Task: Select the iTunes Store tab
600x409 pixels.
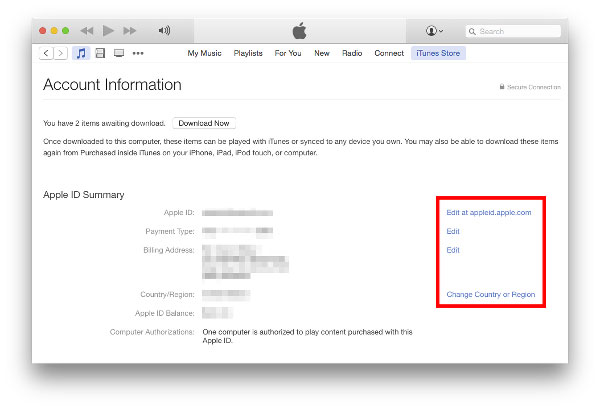Action: 438,53
